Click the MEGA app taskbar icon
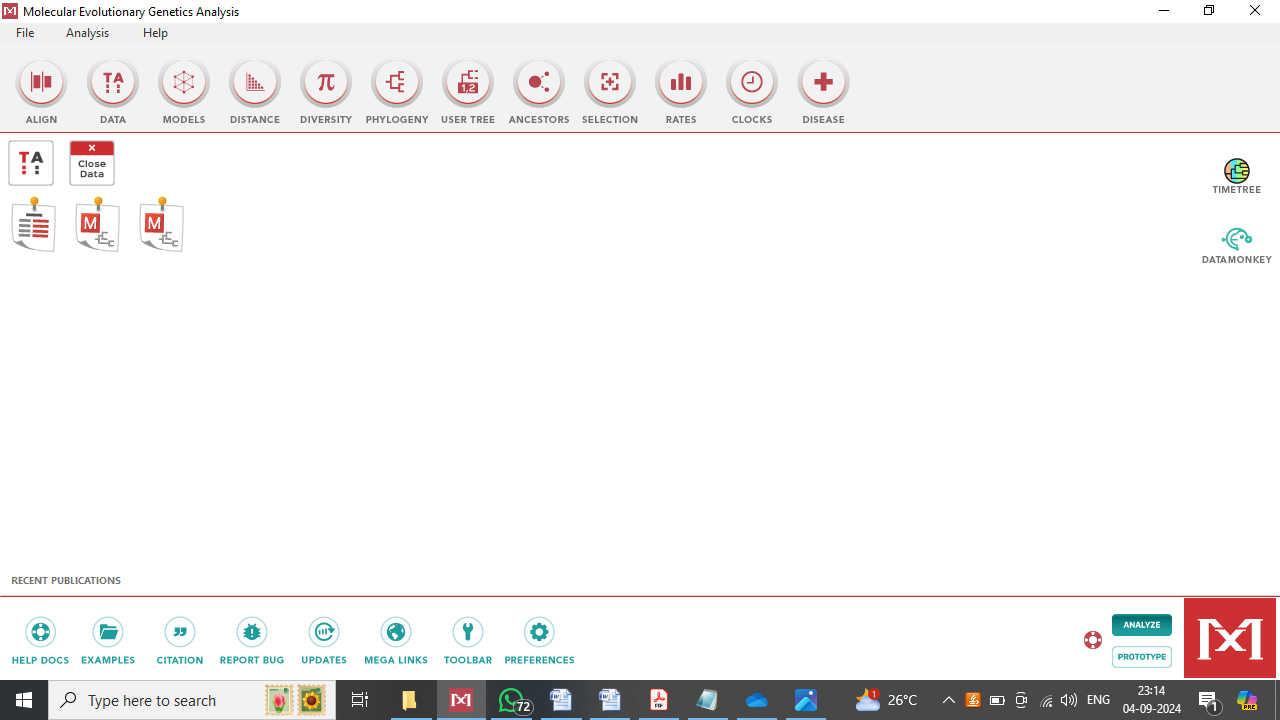The image size is (1280, 720). 461,700
